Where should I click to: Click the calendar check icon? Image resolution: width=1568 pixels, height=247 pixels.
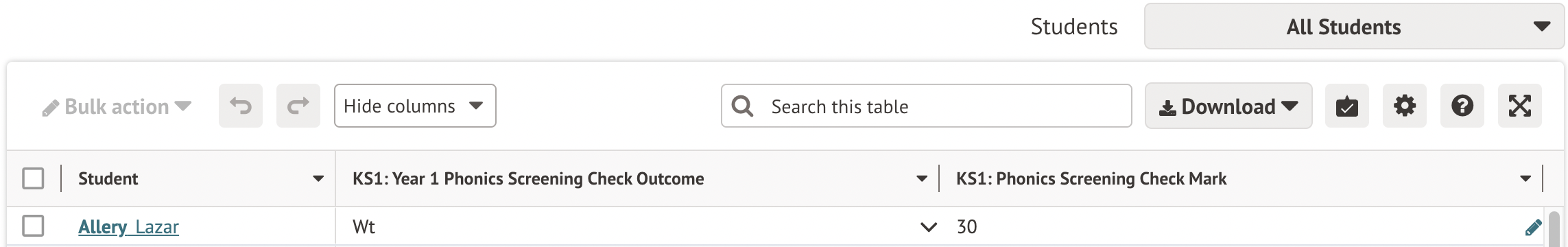pyautogui.click(x=1347, y=106)
